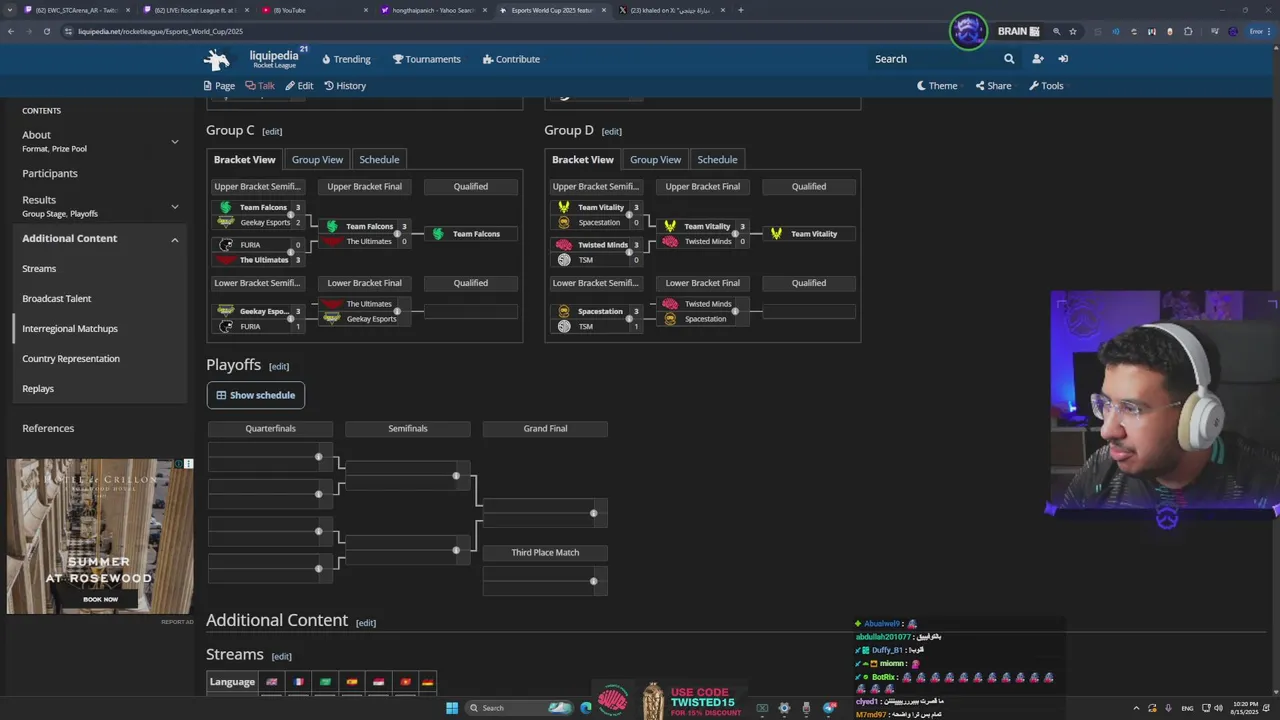Jump to References in contents
1280x720 pixels.
coord(48,428)
